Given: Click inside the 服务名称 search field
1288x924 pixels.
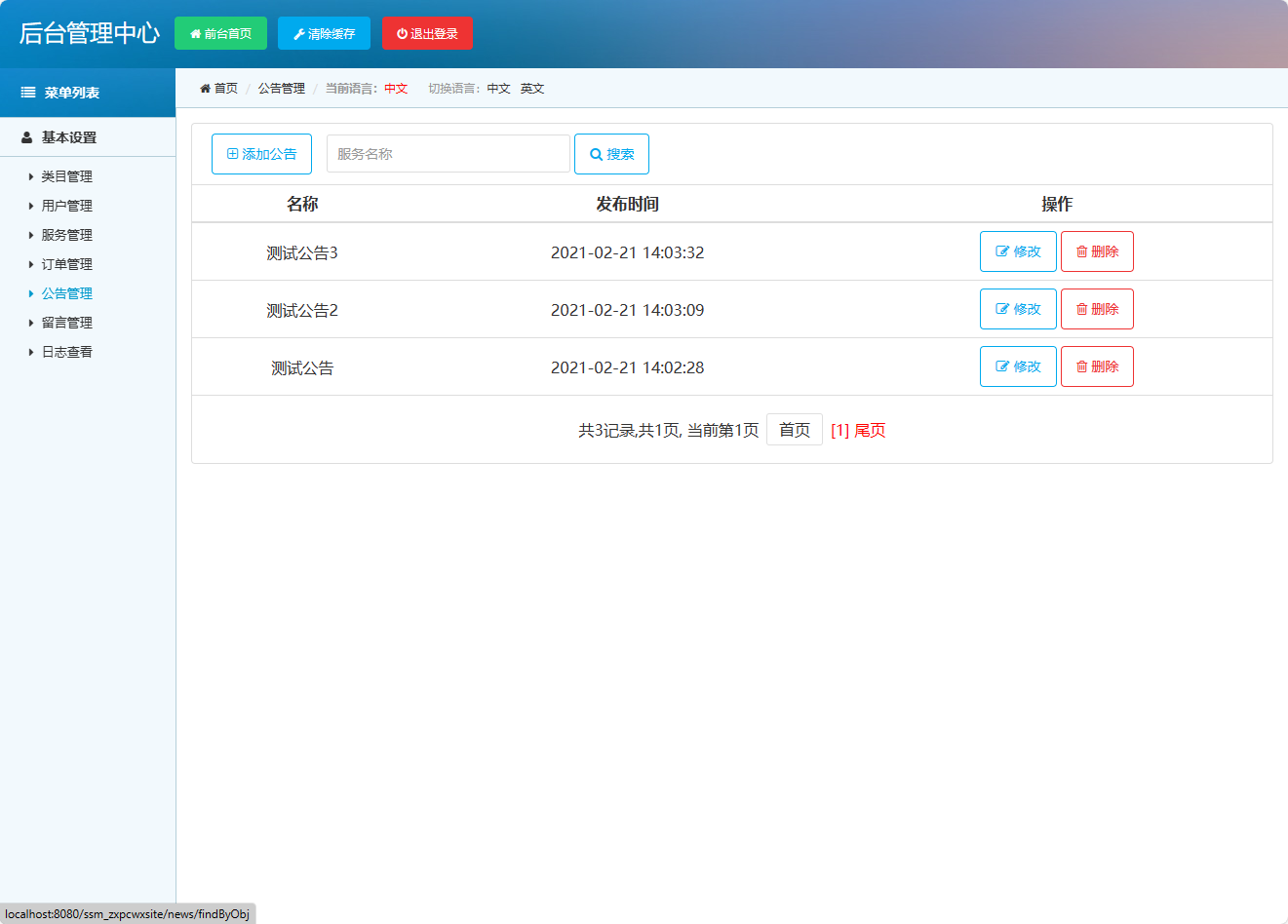Looking at the screenshot, I should click(x=448, y=153).
